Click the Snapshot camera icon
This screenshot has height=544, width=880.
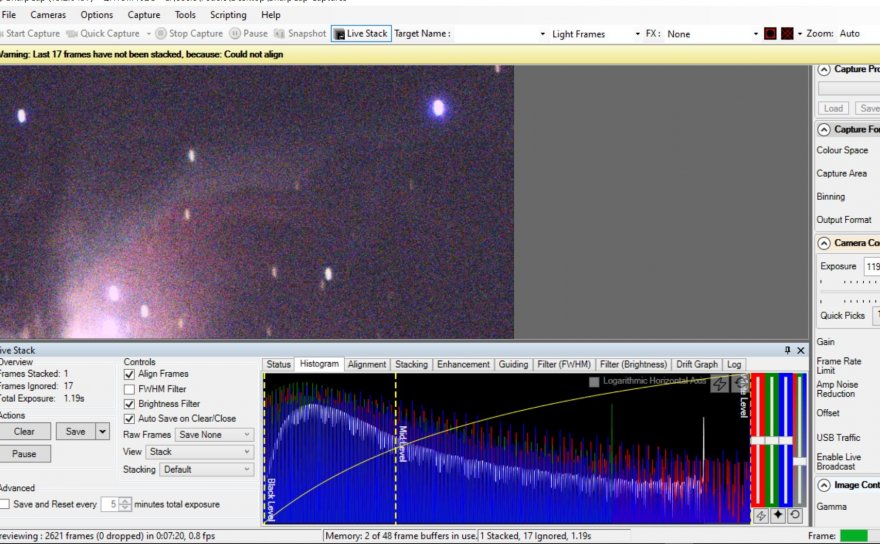[x=279, y=34]
